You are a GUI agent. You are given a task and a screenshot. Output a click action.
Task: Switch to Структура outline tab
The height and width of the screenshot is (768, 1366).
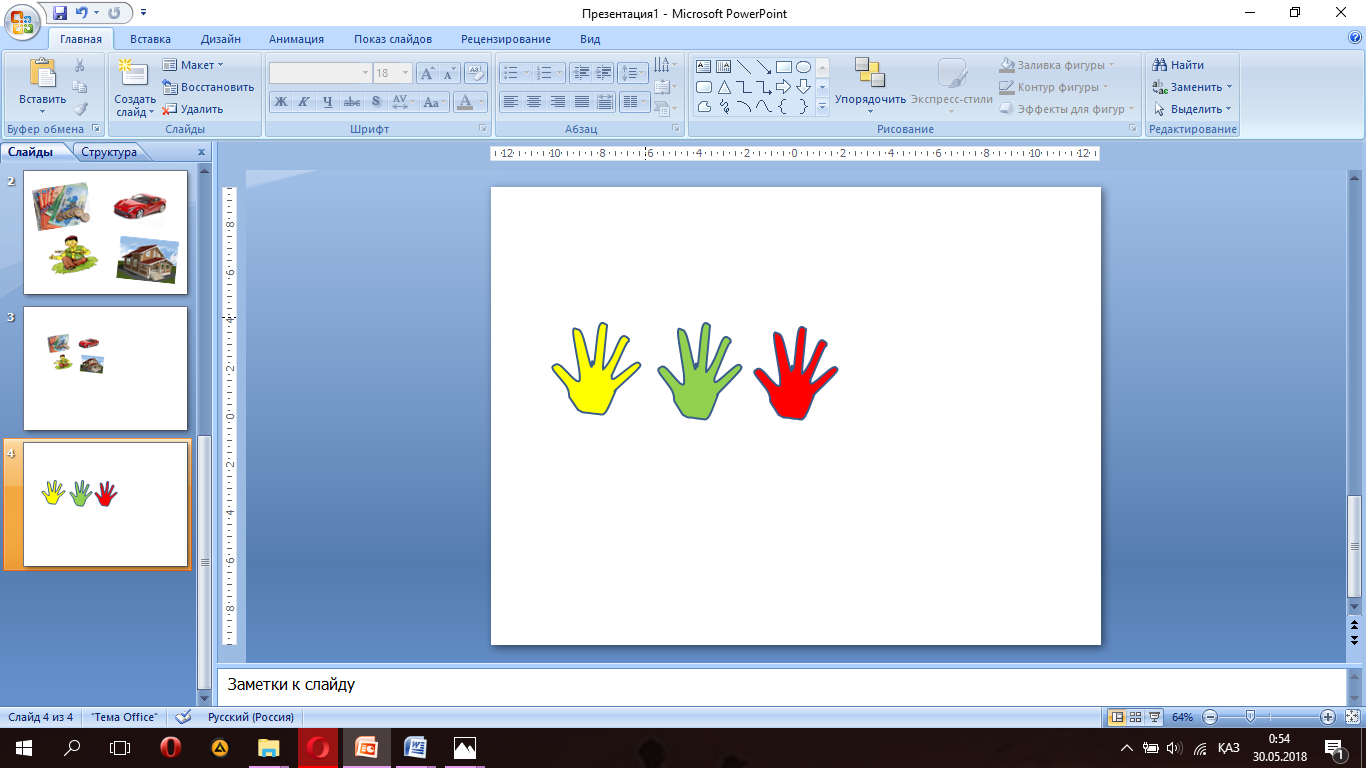point(109,152)
